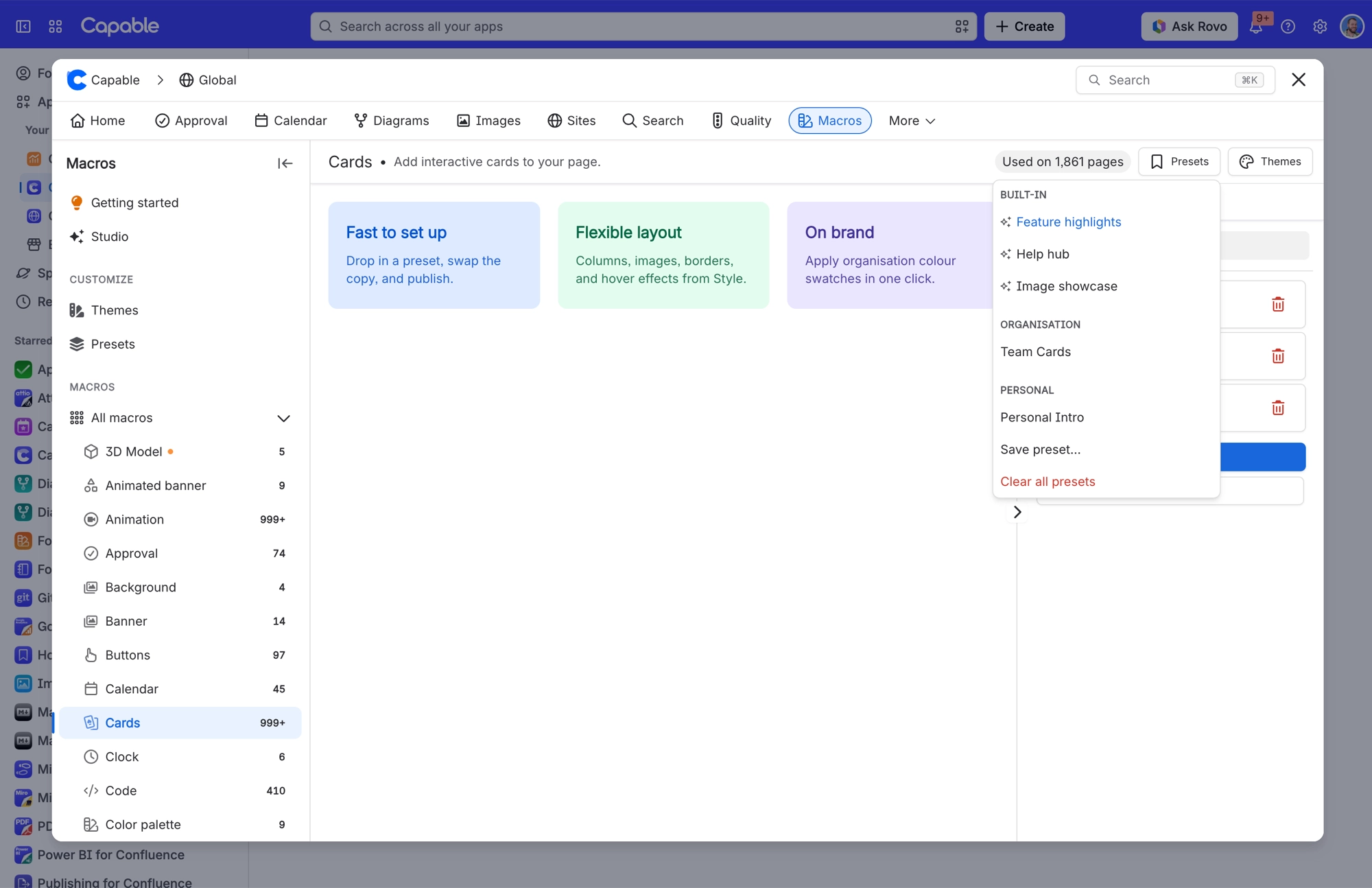Expand the side panel chevron arrow

coord(1017,512)
